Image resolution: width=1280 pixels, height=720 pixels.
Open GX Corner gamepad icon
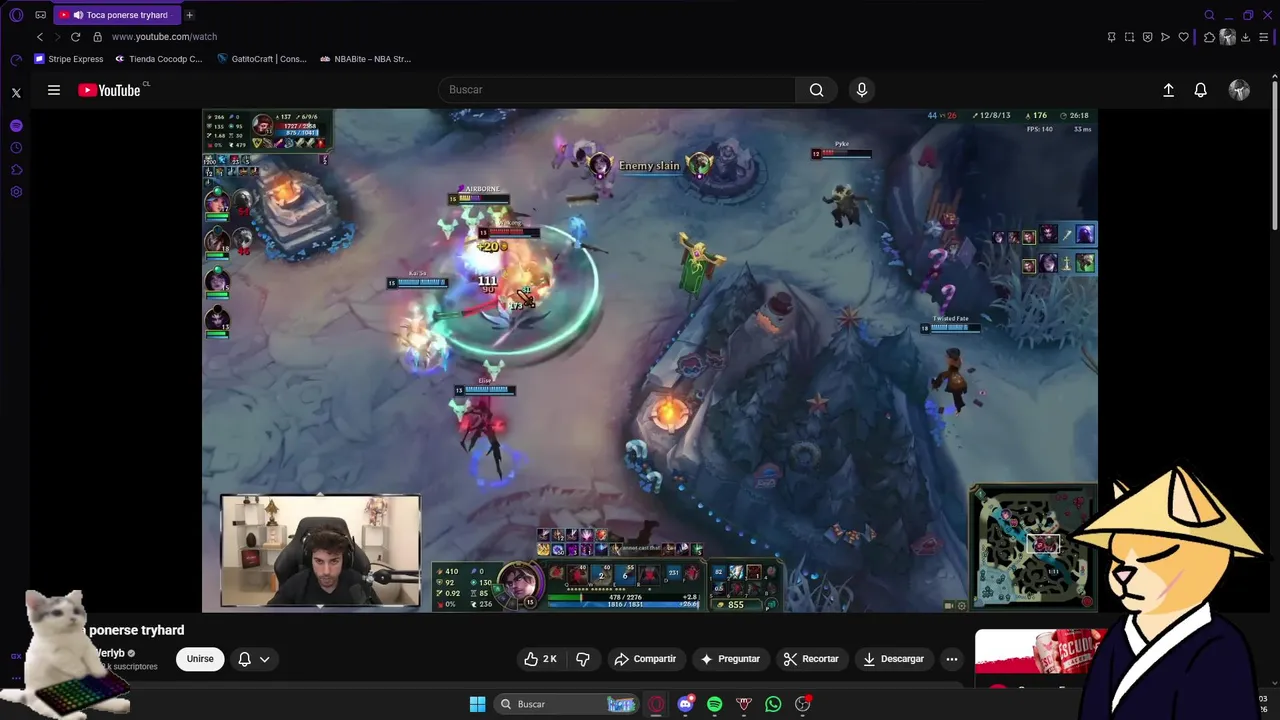41,15
